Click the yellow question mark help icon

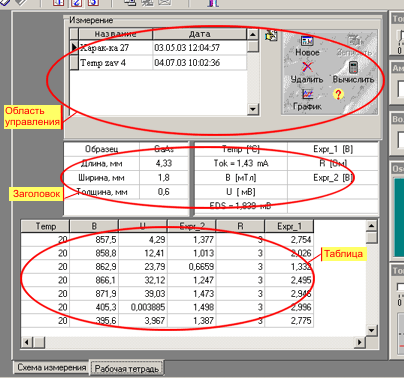point(338,94)
